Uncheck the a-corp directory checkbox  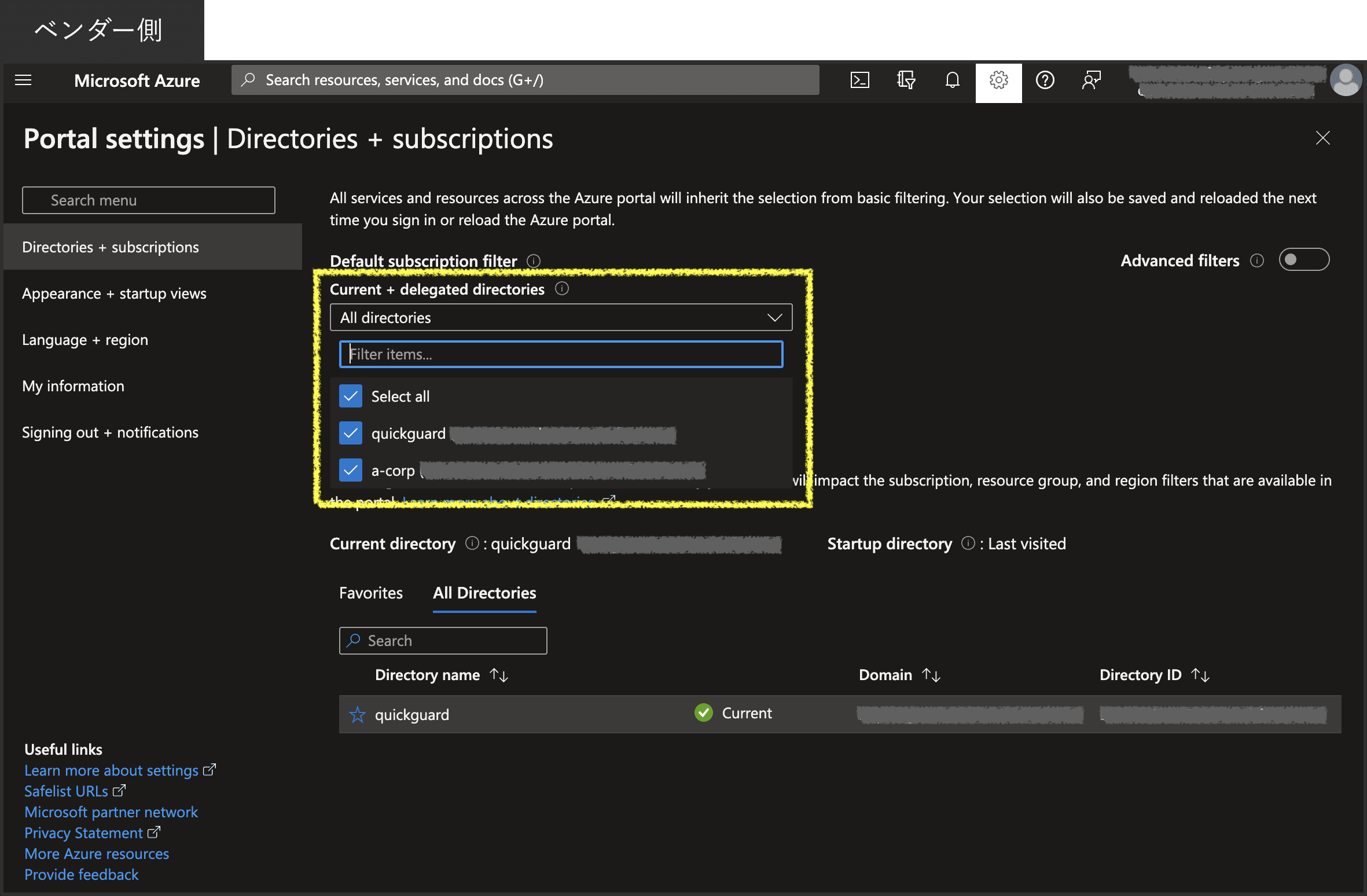click(350, 470)
